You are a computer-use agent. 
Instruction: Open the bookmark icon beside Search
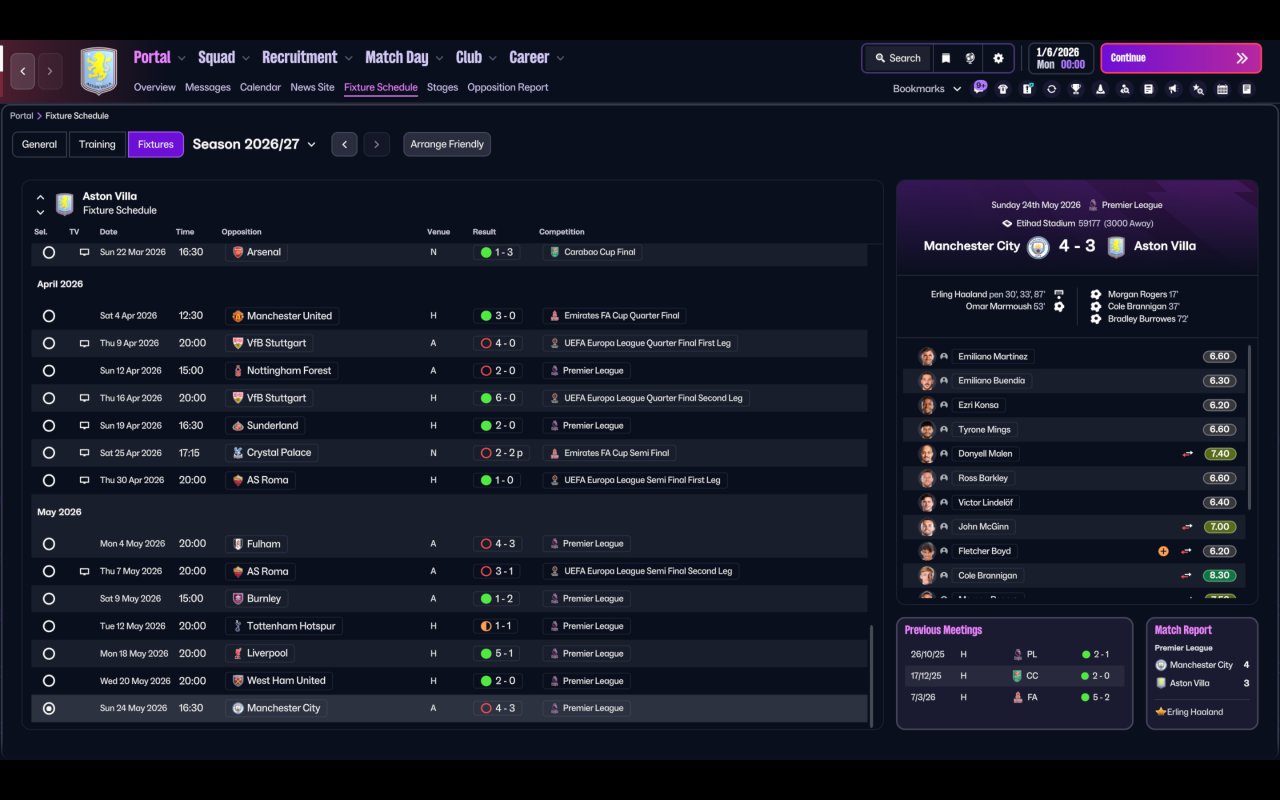point(945,58)
